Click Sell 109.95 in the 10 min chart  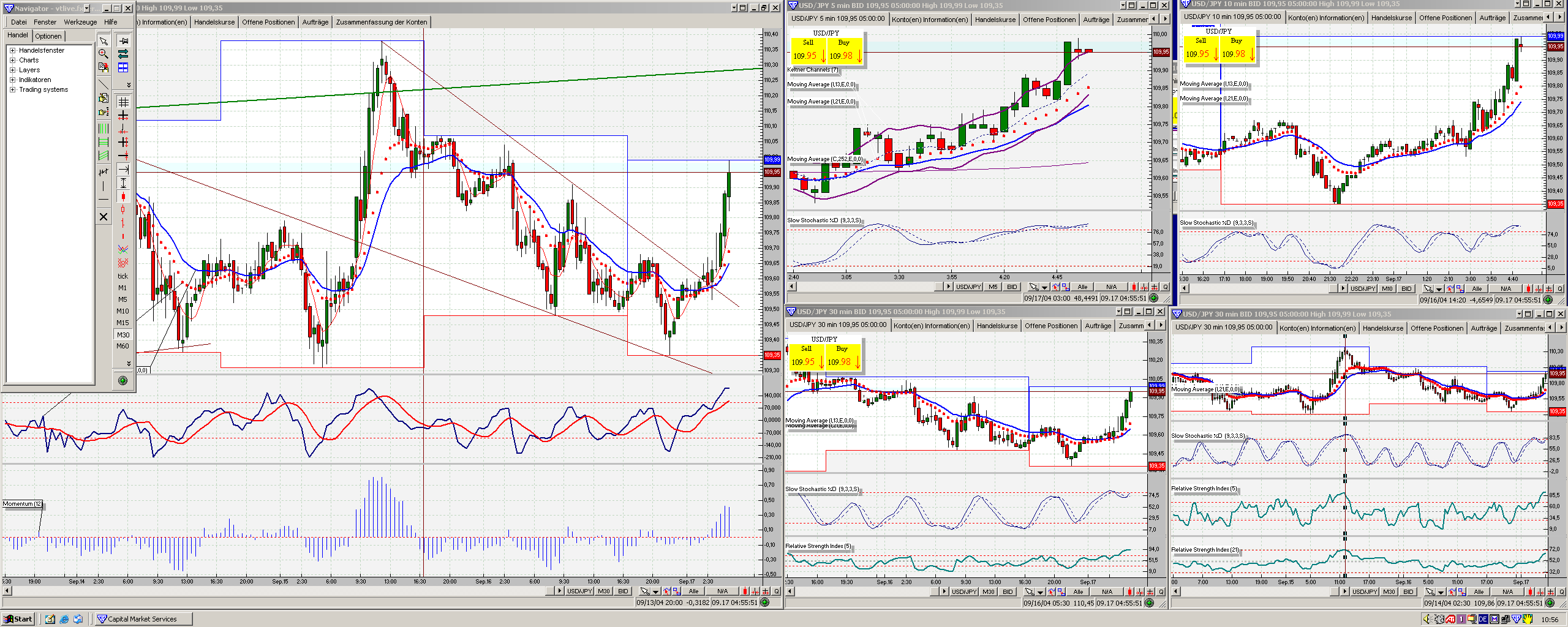1200,49
